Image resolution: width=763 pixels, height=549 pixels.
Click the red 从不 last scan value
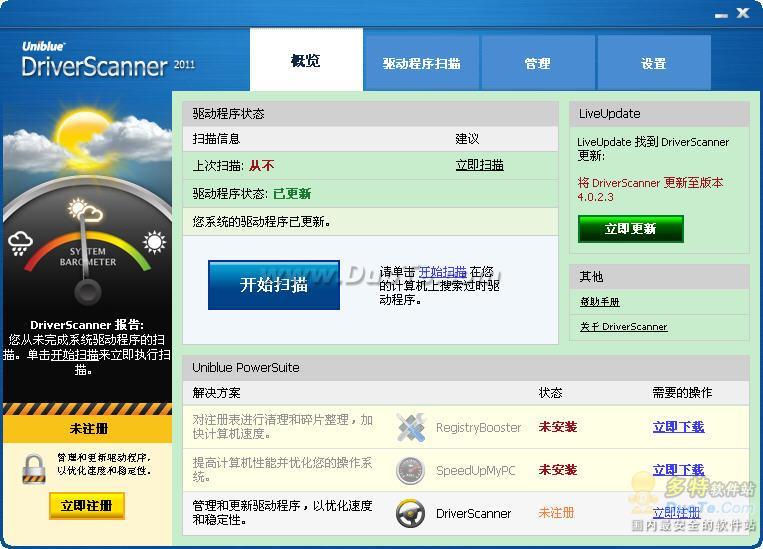(x=262, y=166)
